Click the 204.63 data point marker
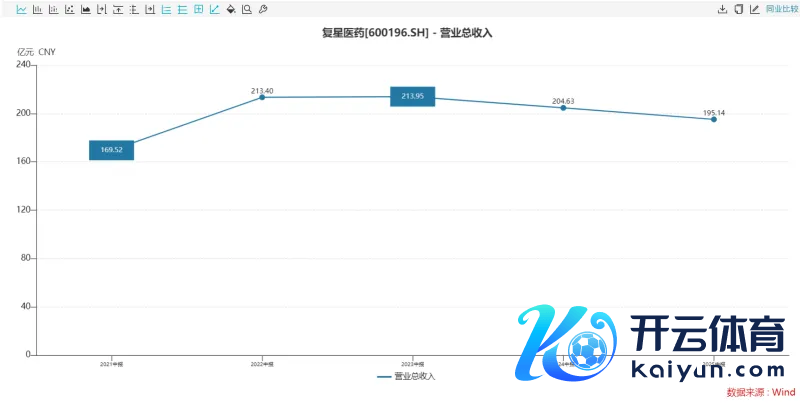The width and height of the screenshot is (800, 403). click(x=563, y=108)
